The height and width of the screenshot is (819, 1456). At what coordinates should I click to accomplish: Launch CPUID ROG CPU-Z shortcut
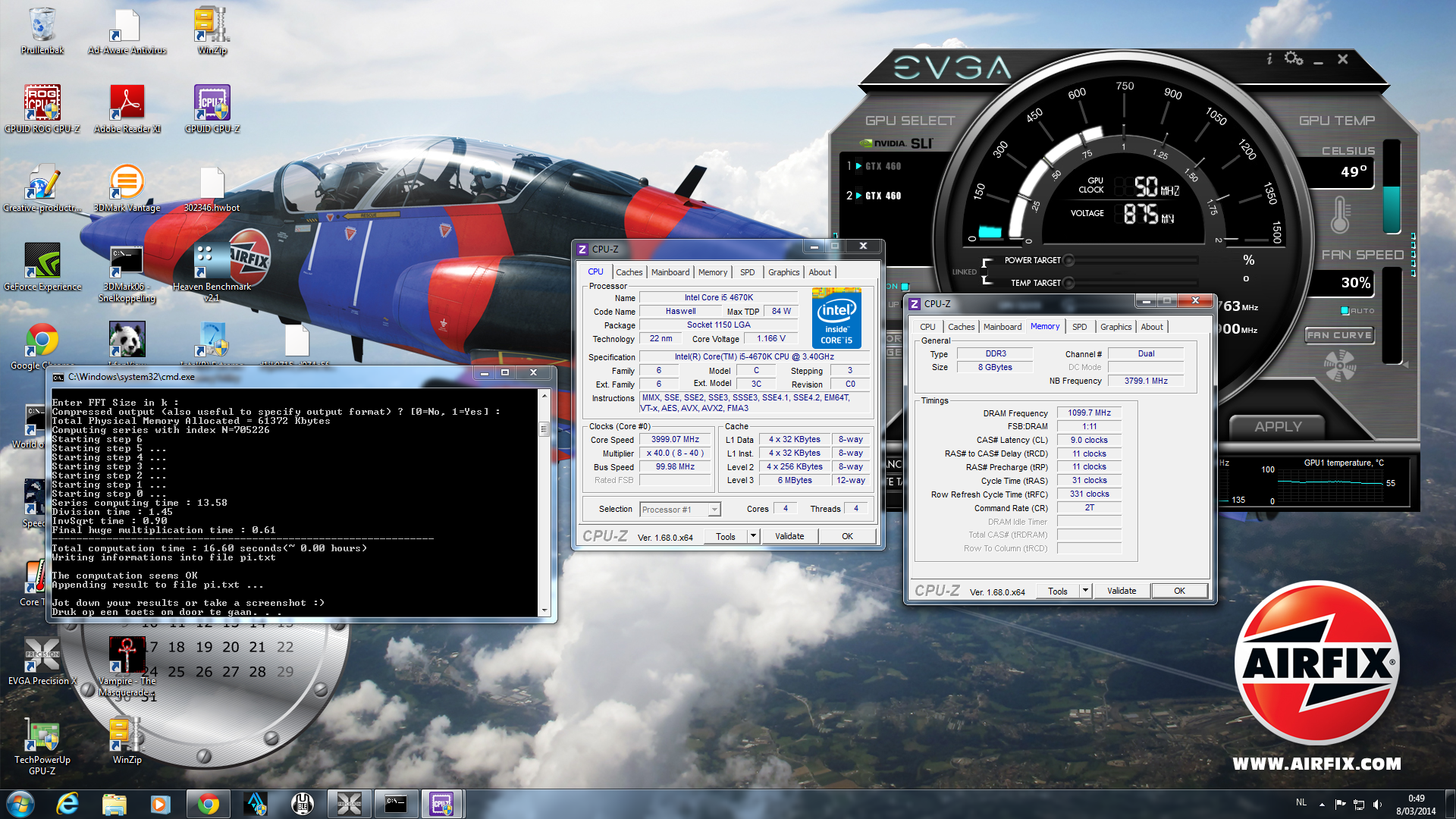tap(42, 109)
